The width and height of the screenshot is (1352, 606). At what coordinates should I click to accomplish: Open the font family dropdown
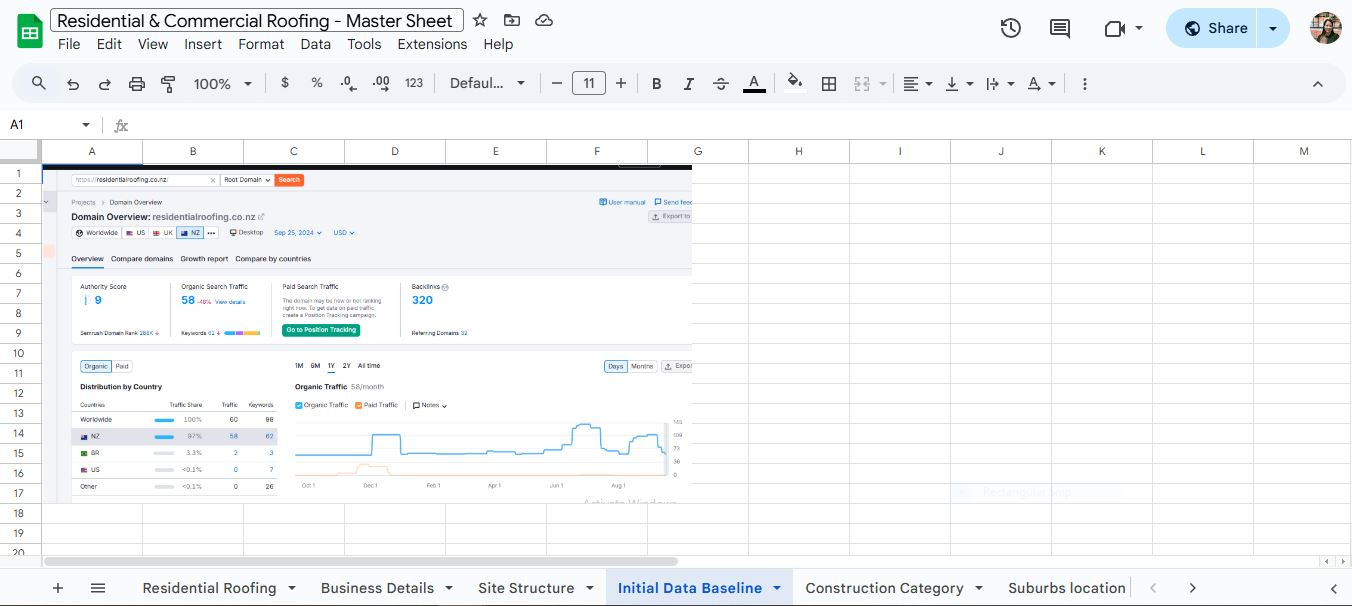click(487, 84)
